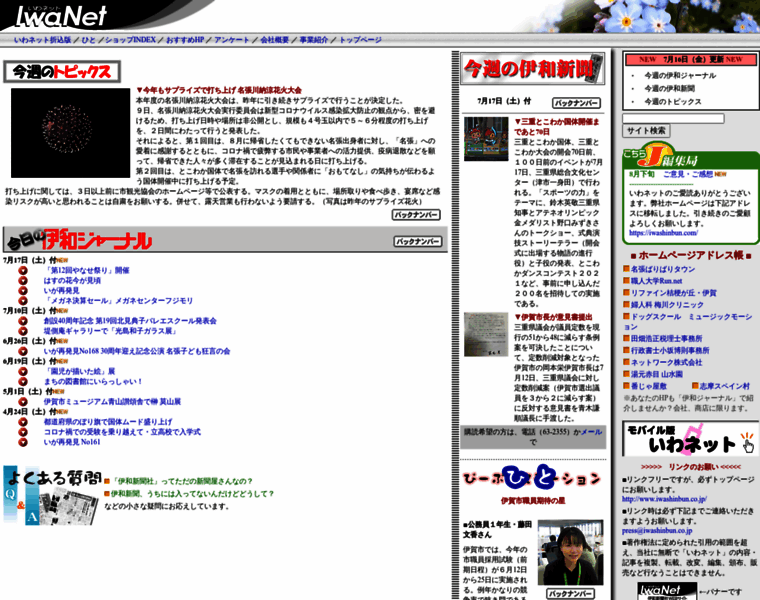This screenshot has height=600, width=760.
Task: Click the orange square beside 婦人科 梅川クリニック
Action: pyautogui.click(x=626, y=304)
